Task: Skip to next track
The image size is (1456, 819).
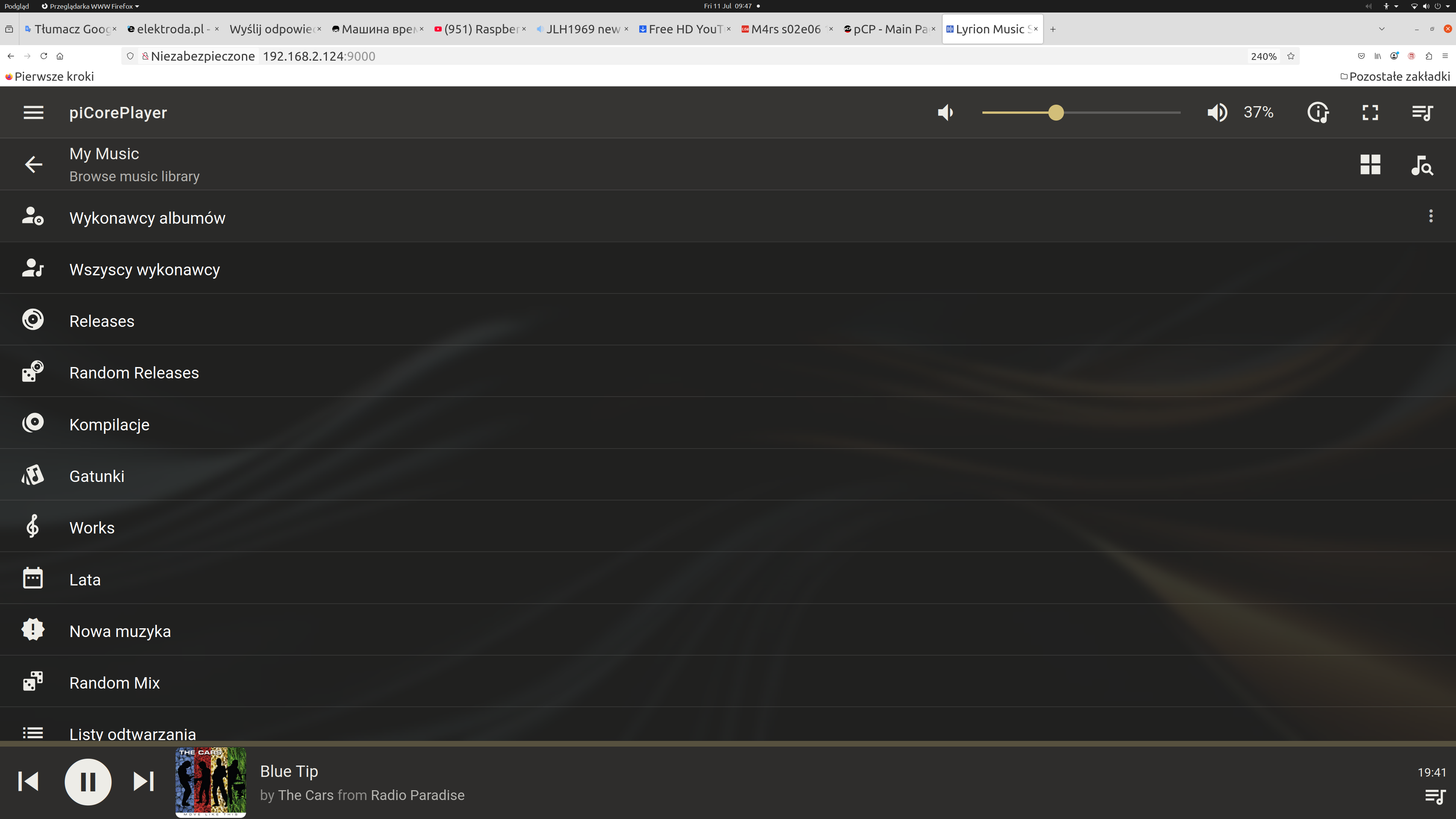Action: (144, 782)
